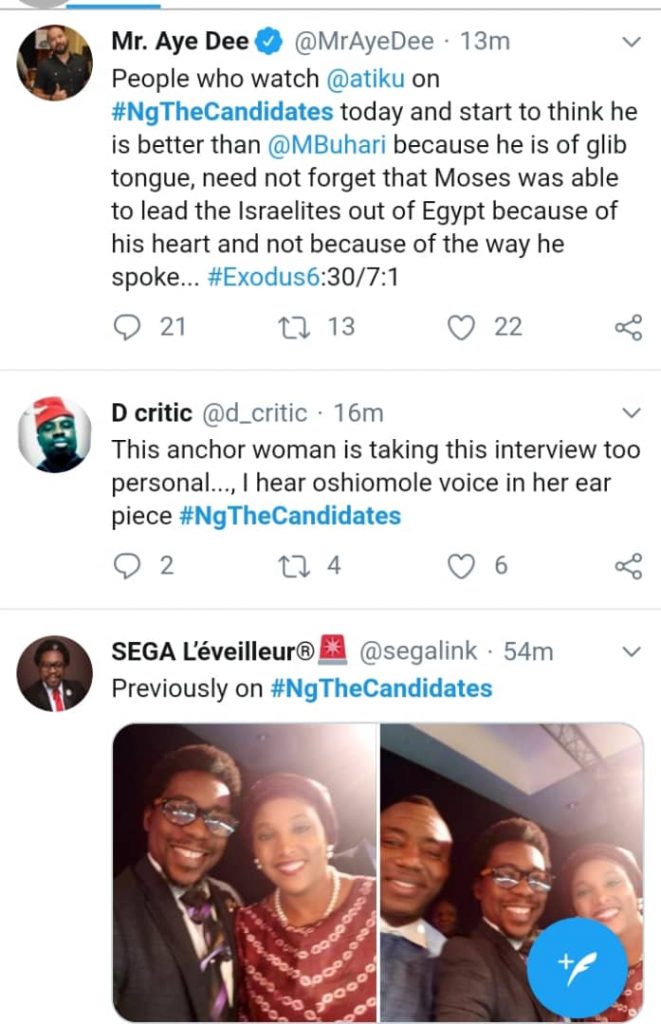Reply to Mr. Aye Dee's tweet
The image size is (661, 1024).
125,327
